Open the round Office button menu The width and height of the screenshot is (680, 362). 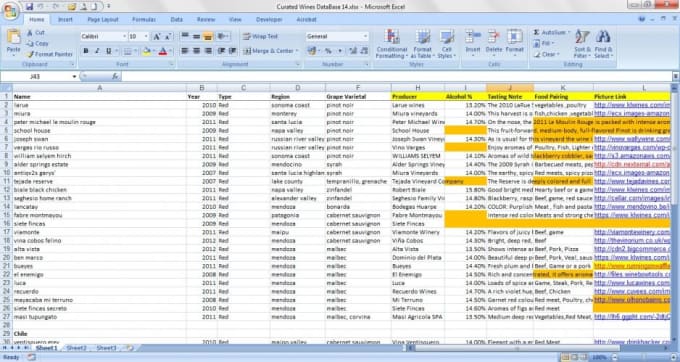tap(10, 10)
